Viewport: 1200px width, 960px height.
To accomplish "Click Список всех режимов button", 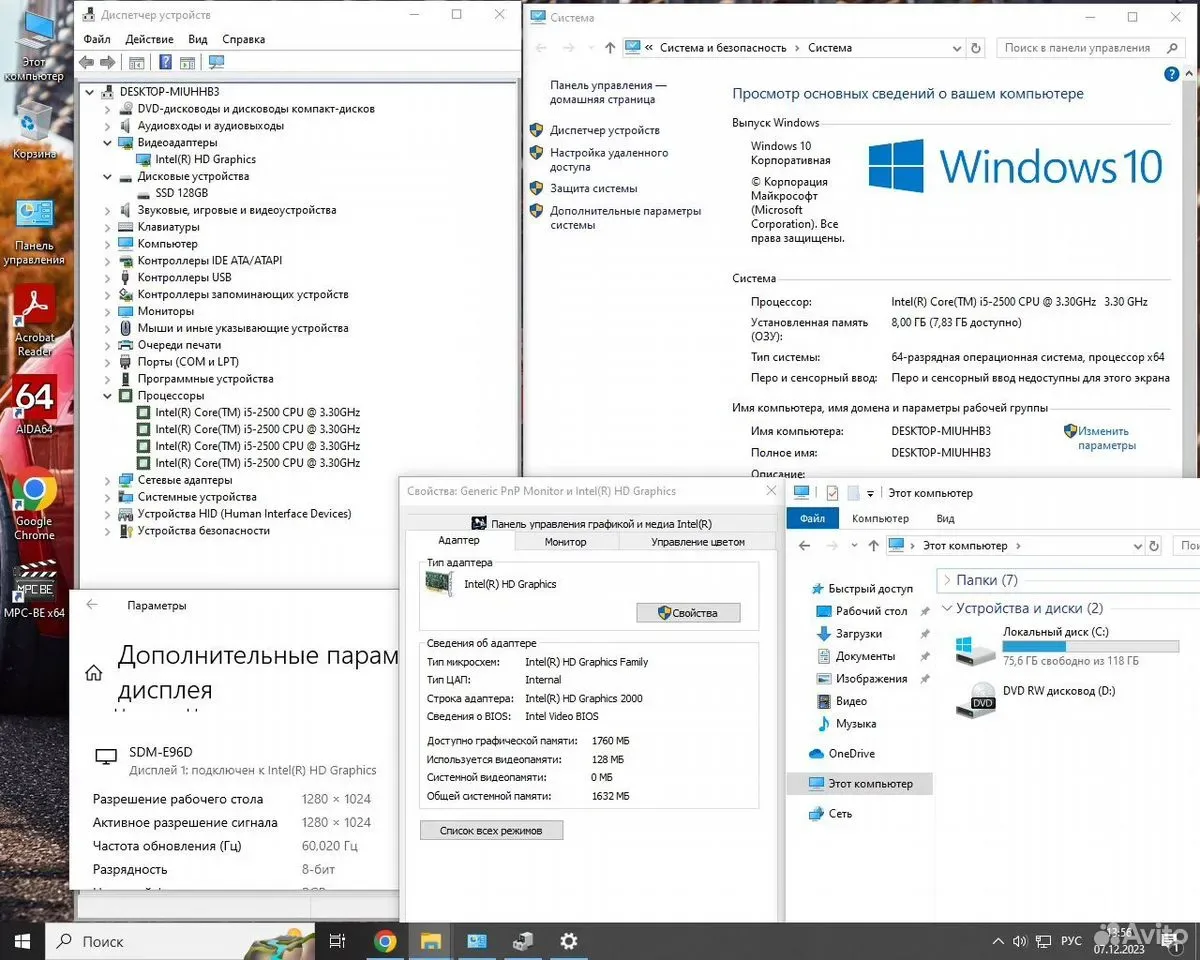I will pyautogui.click(x=491, y=830).
